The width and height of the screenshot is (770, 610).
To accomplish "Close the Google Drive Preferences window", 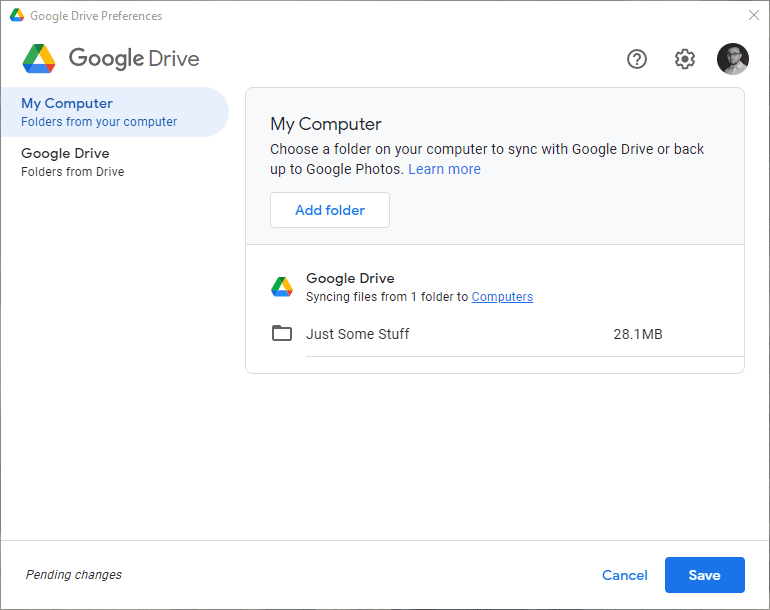I will [x=754, y=15].
